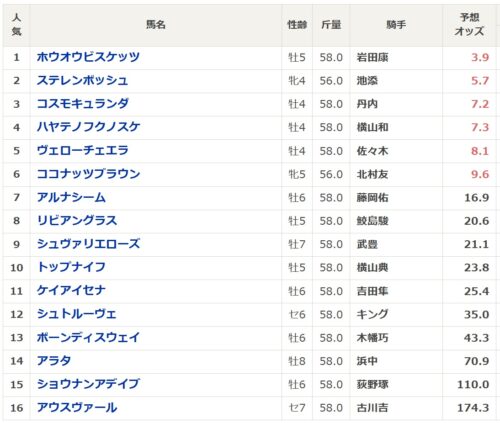Click ココナッツブラウン horse name link
Screen dimensions: 500x423
tap(88, 174)
